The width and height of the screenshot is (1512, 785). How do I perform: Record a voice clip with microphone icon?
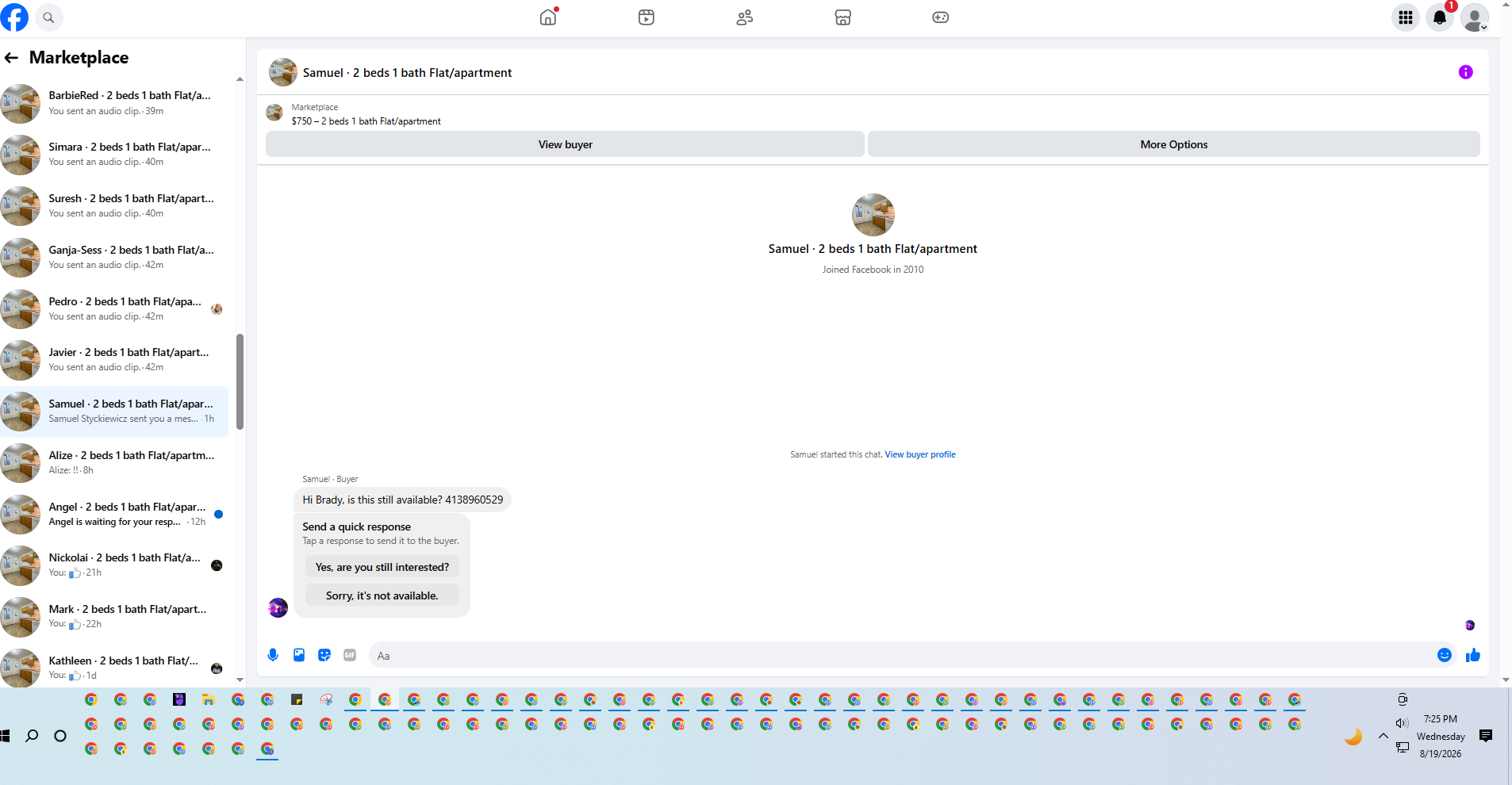pyautogui.click(x=273, y=655)
